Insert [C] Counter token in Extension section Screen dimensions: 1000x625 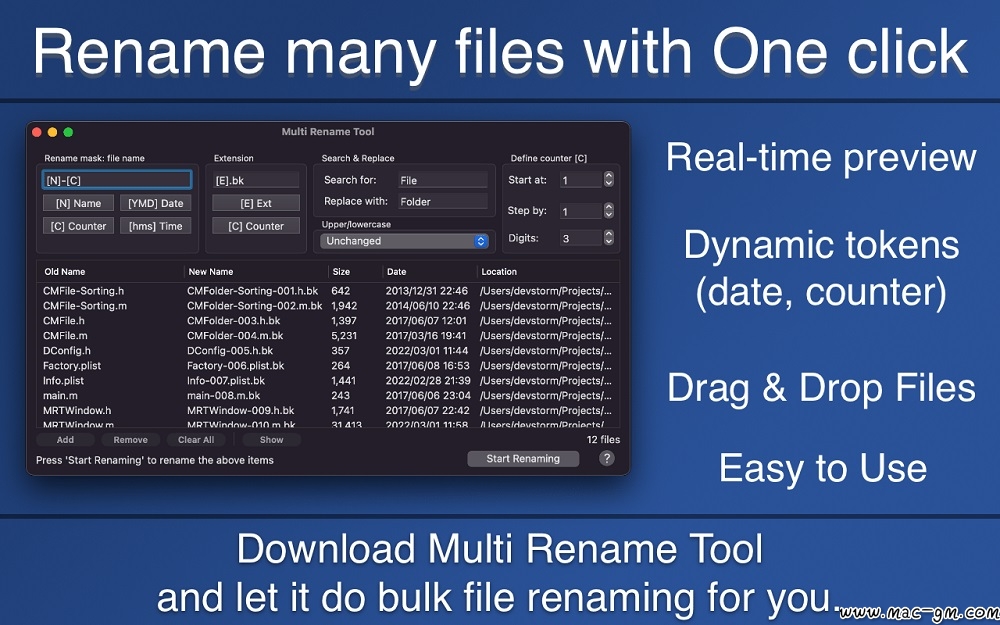(x=256, y=226)
